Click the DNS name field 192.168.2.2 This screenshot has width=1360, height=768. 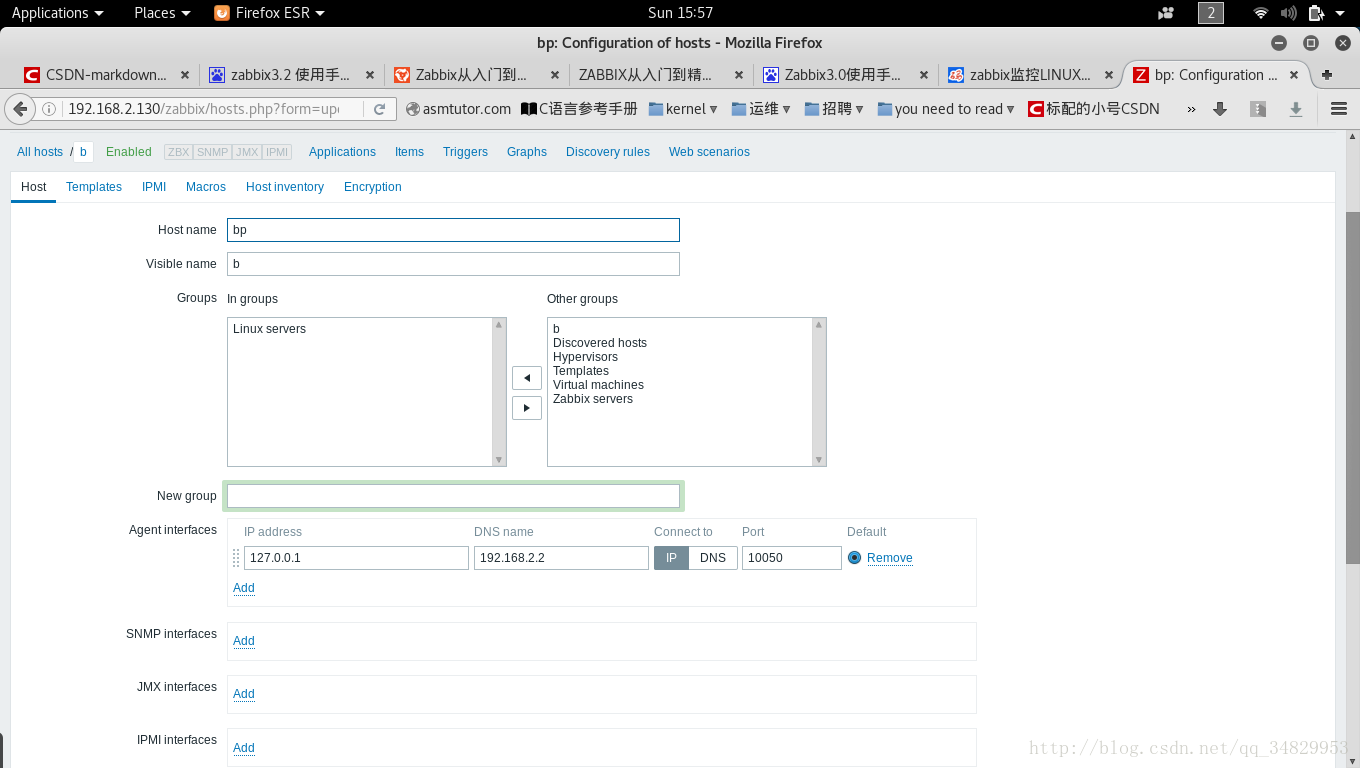pyautogui.click(x=561, y=558)
